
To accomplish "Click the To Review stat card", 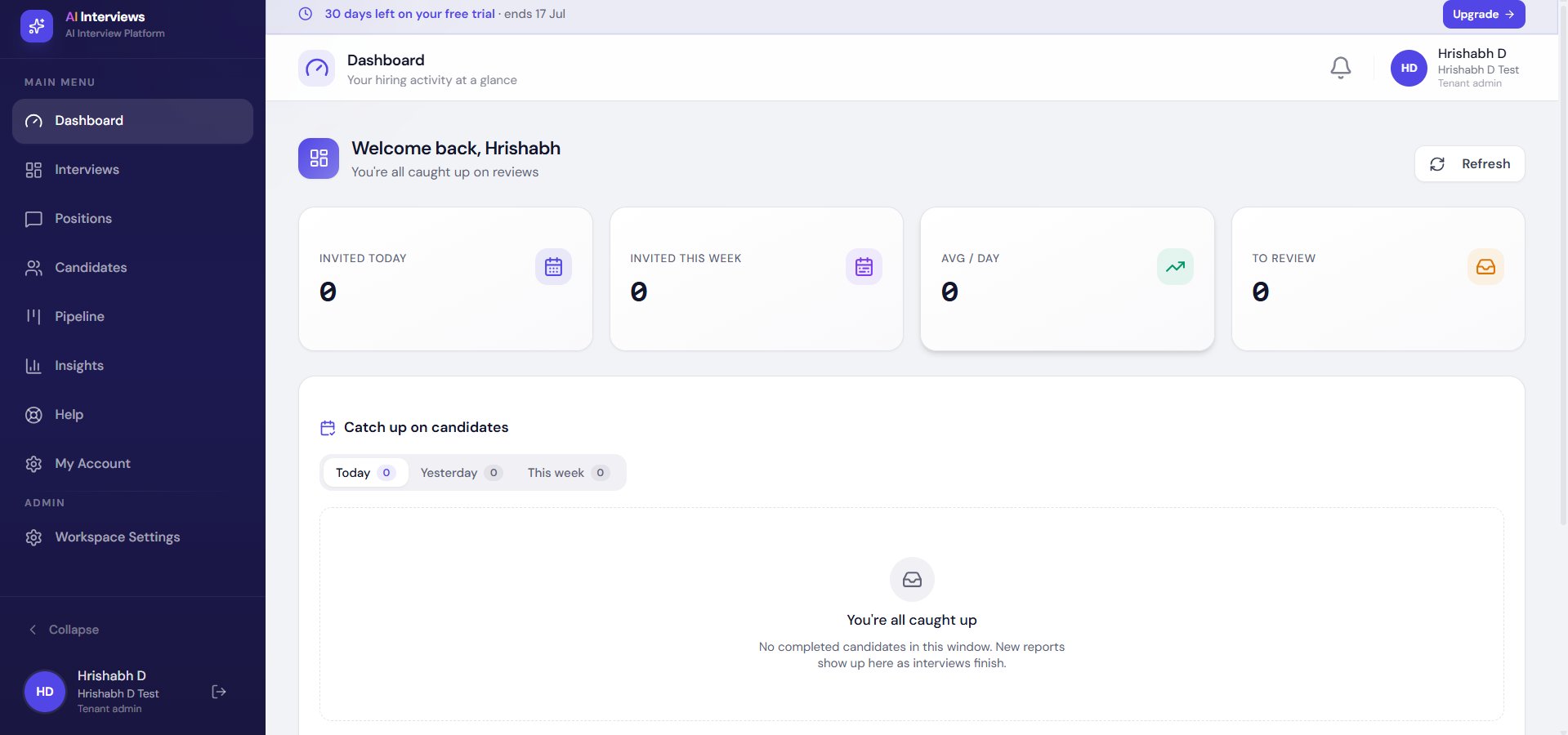I will (1378, 279).
